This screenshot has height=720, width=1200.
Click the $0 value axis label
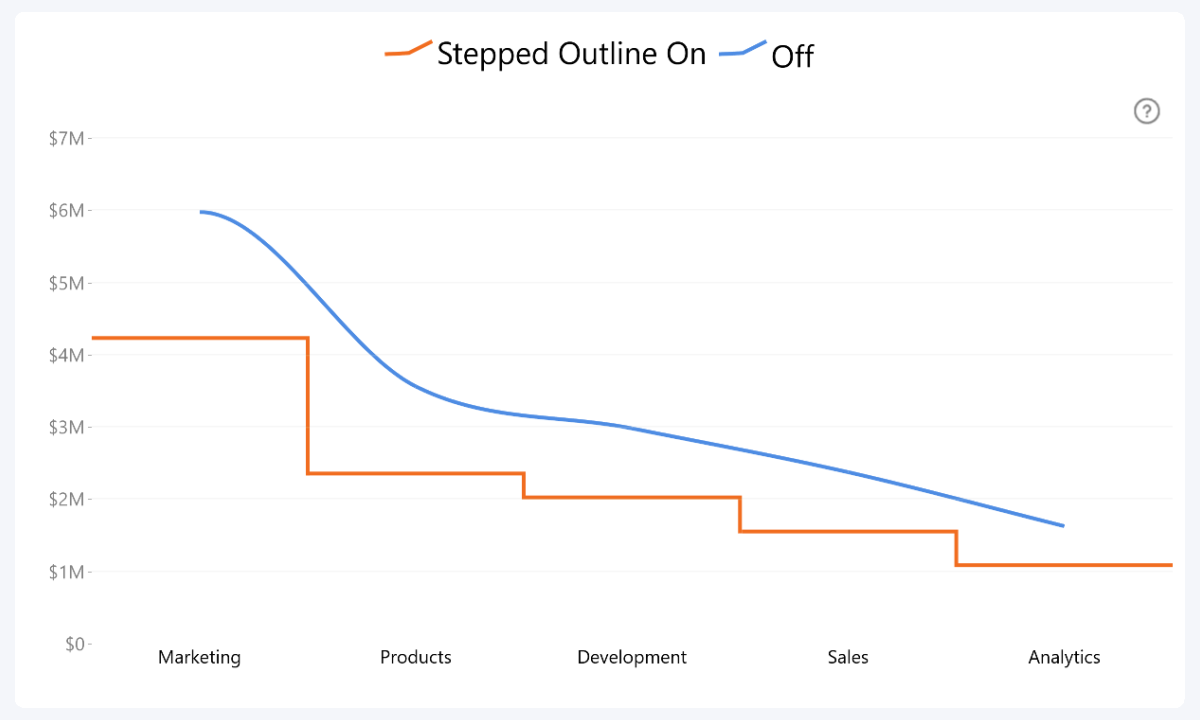[x=72, y=644]
